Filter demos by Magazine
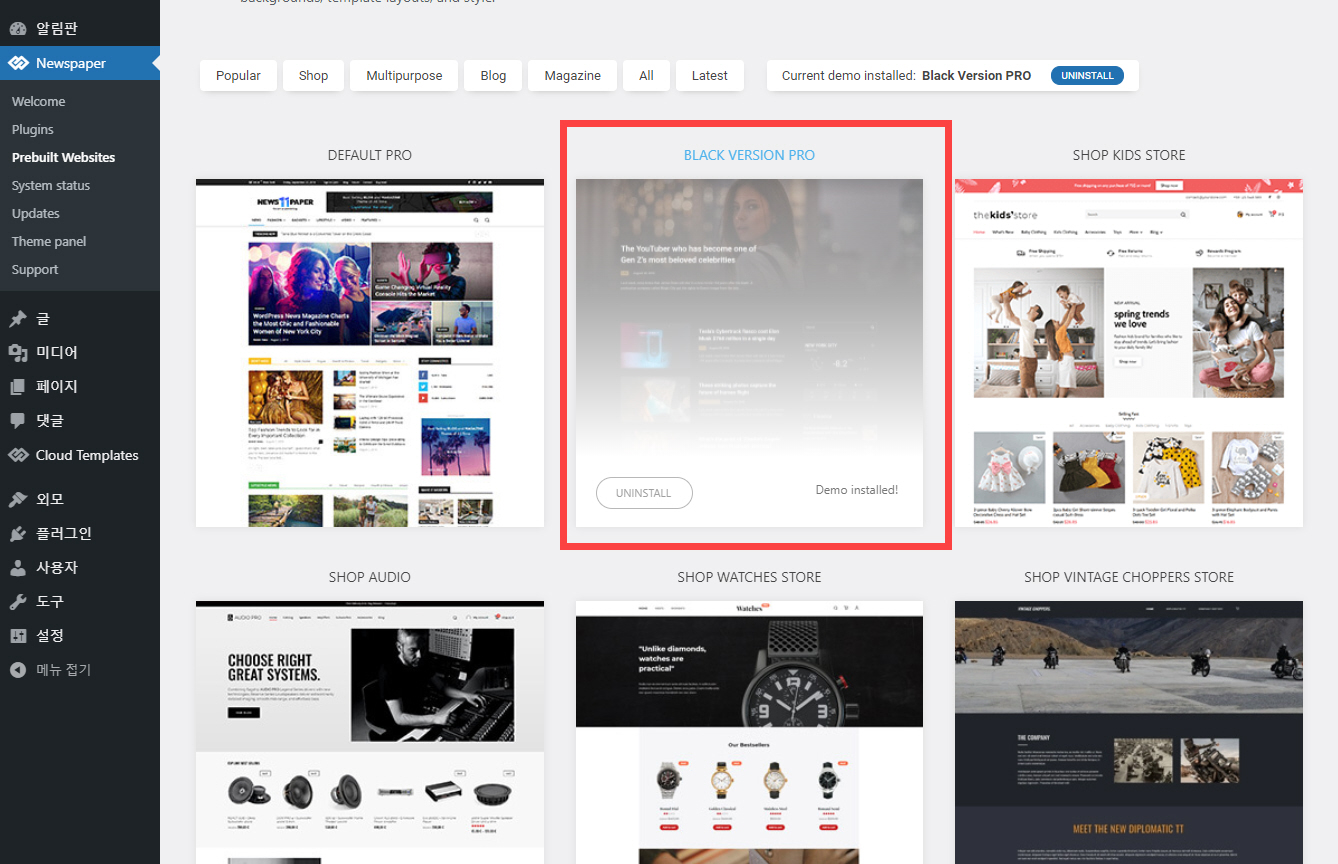 click(x=573, y=75)
